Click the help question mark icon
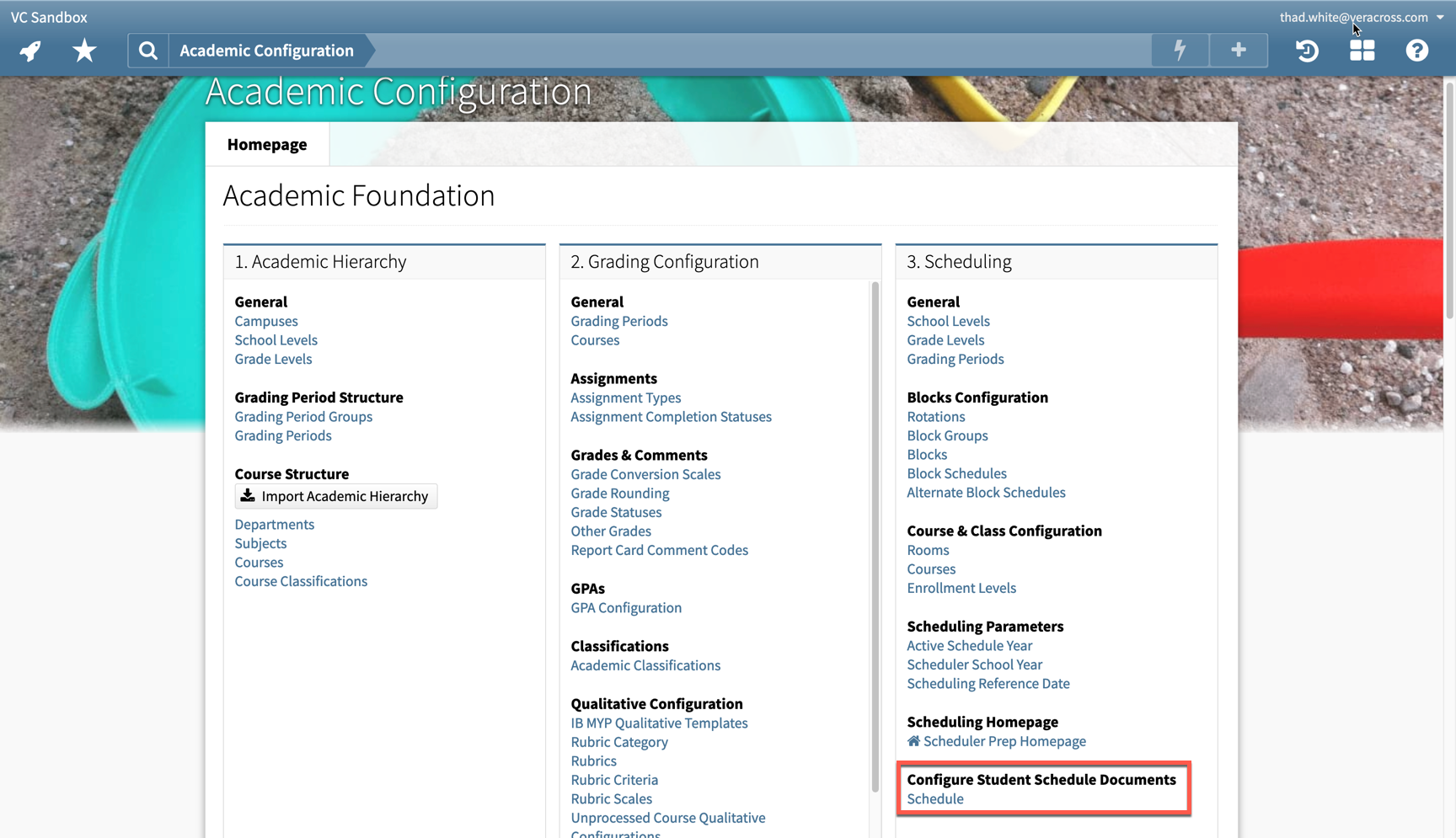Image resolution: width=1456 pixels, height=838 pixels. point(1416,51)
